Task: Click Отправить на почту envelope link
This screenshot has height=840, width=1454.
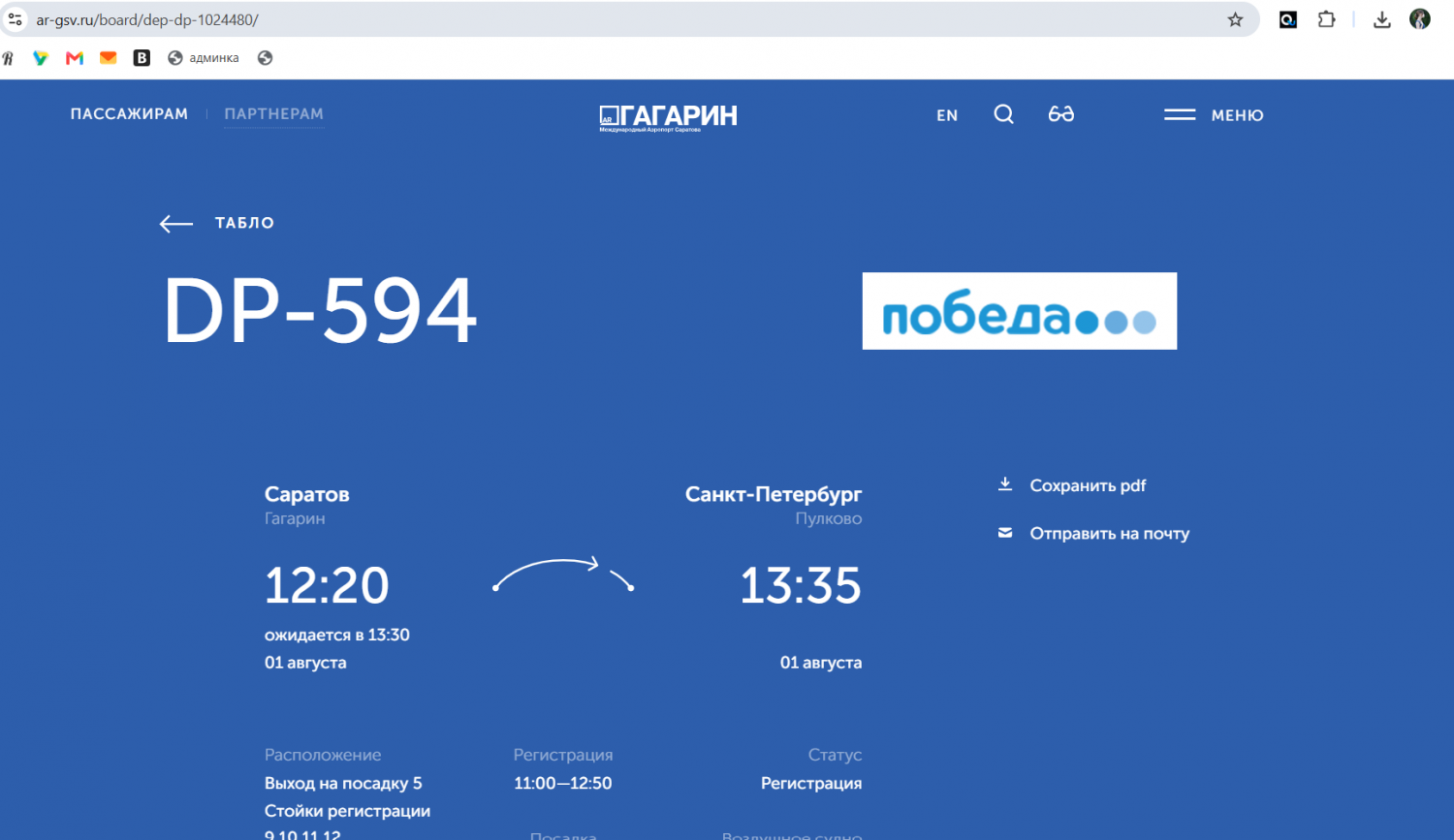Action: 1093,533
